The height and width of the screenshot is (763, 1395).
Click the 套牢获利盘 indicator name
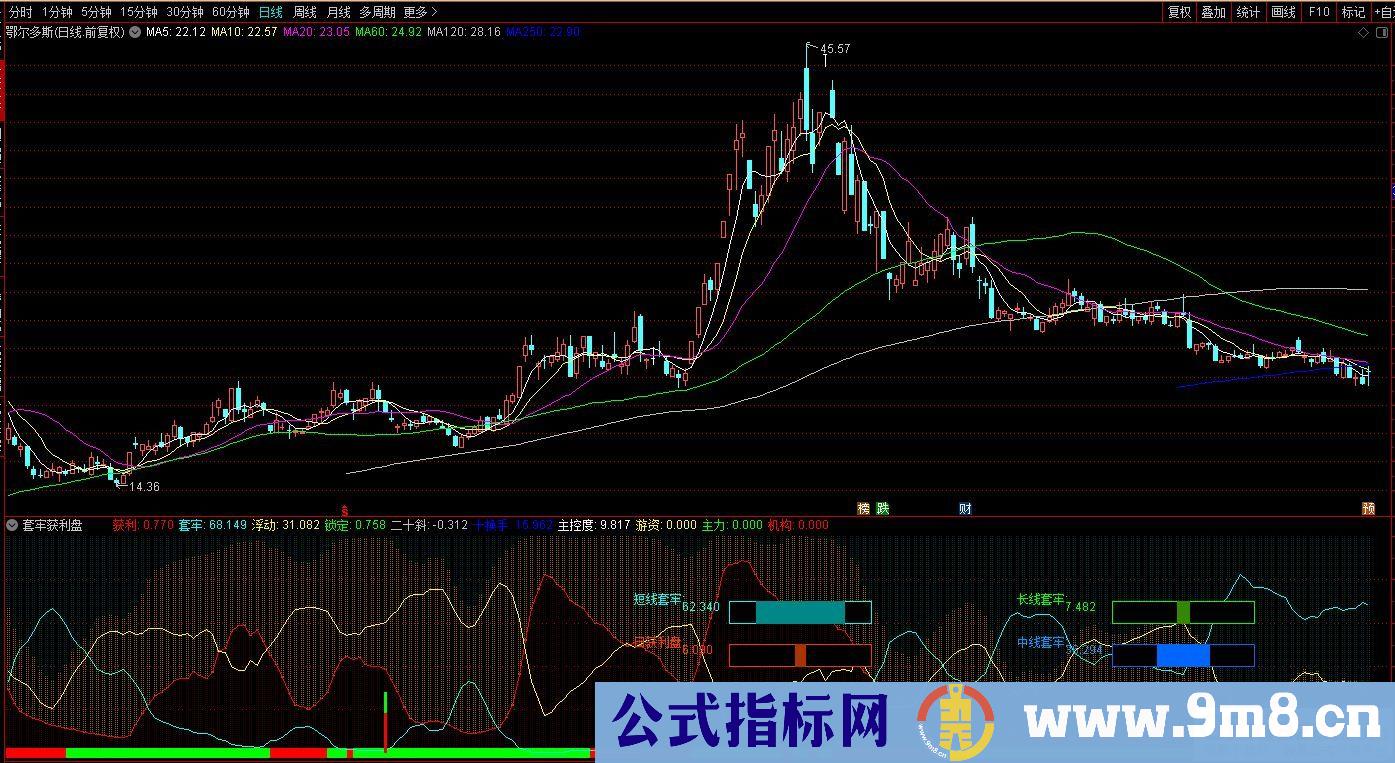coord(53,524)
